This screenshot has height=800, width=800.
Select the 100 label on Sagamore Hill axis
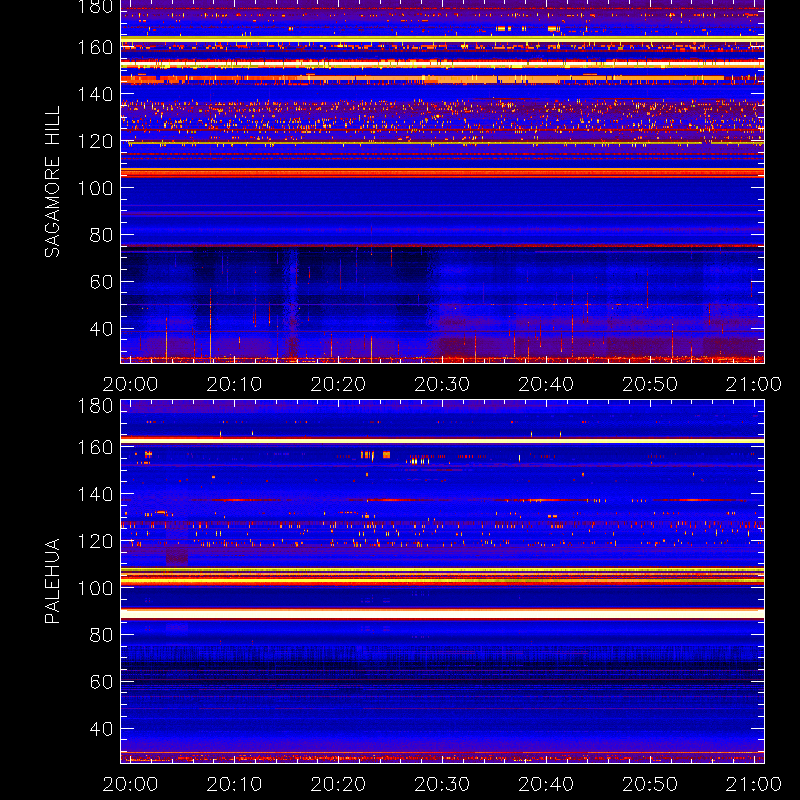95,188
